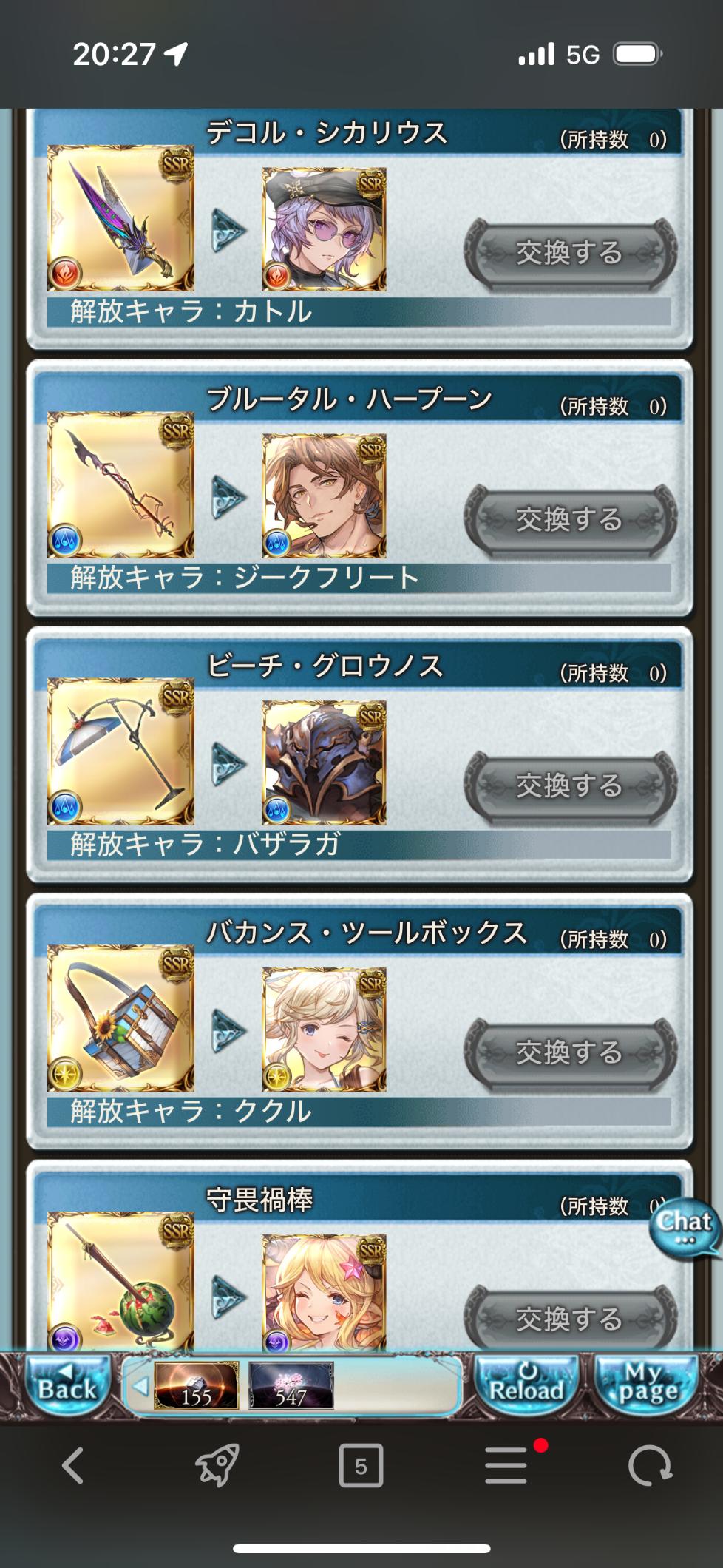Reload the game page

[x=526, y=1385]
